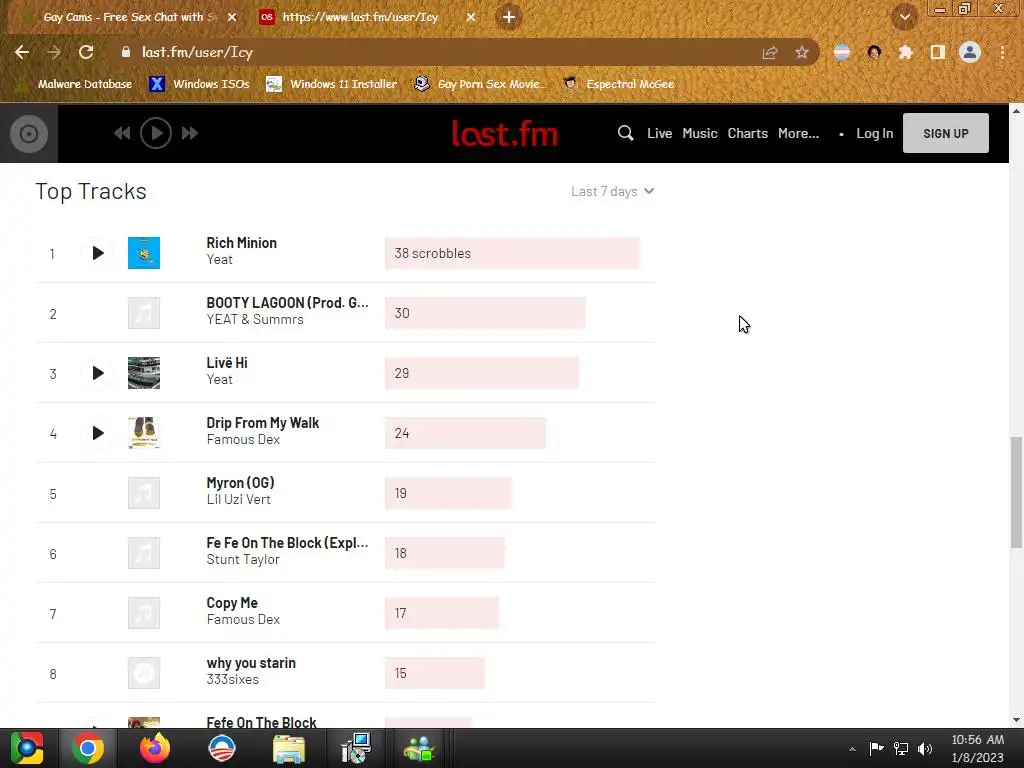This screenshot has height=768, width=1024.
Task: Open Drip From My Walk track link
Action: 263,423
